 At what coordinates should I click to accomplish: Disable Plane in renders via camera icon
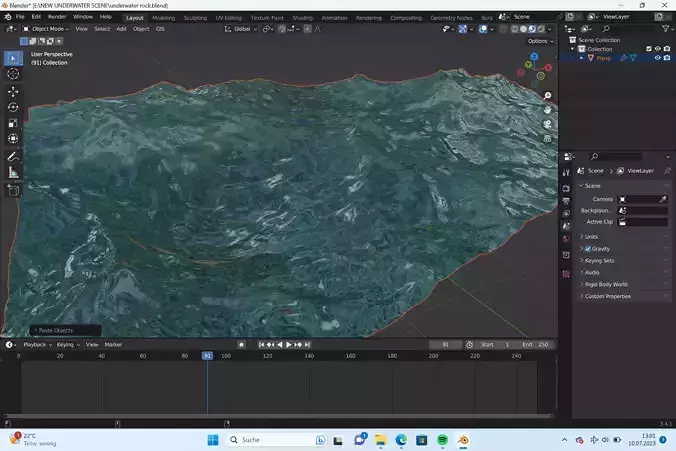(x=667, y=58)
